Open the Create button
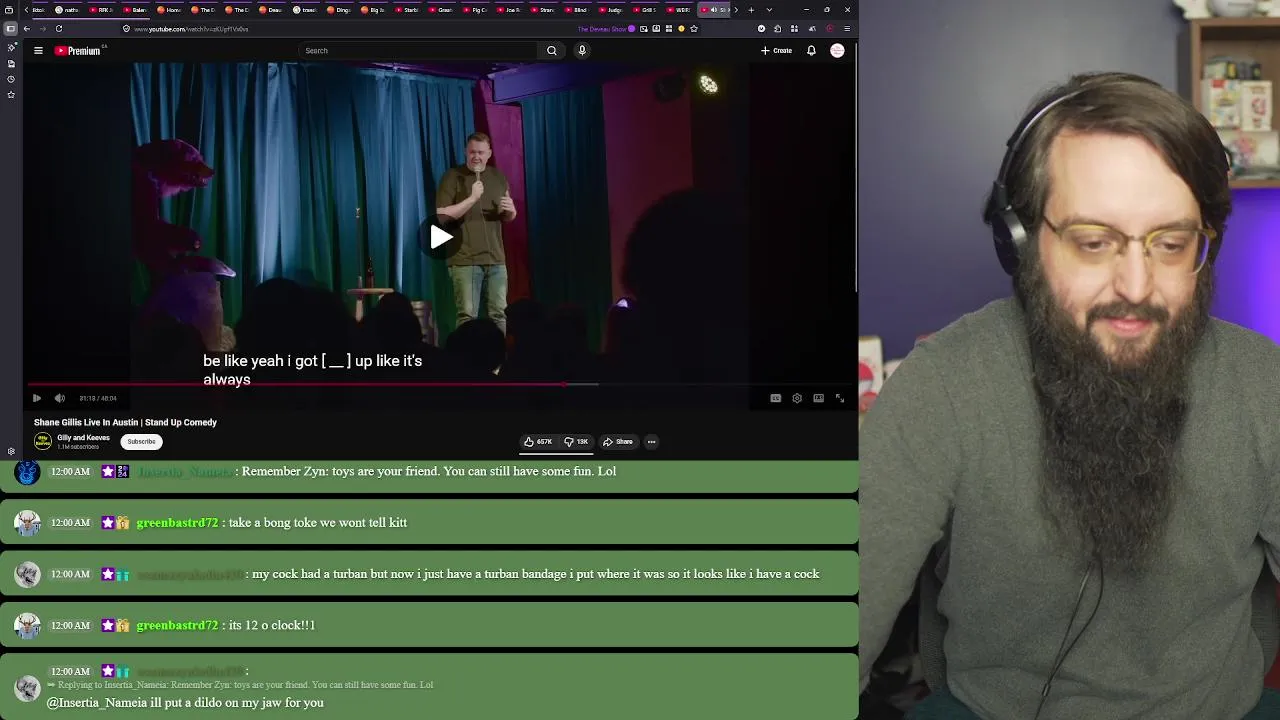The image size is (1280, 720). click(776, 50)
